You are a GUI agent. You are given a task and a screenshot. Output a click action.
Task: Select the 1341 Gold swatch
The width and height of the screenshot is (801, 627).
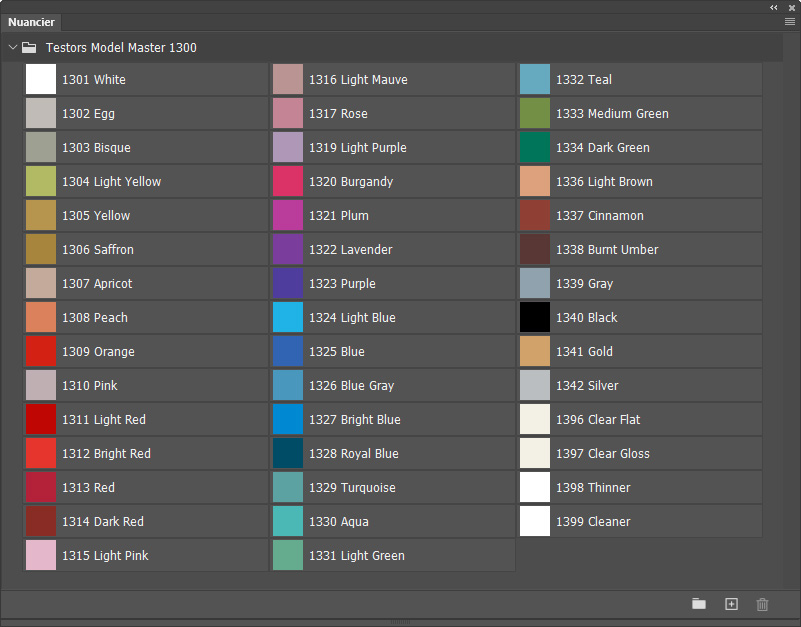[535, 352]
